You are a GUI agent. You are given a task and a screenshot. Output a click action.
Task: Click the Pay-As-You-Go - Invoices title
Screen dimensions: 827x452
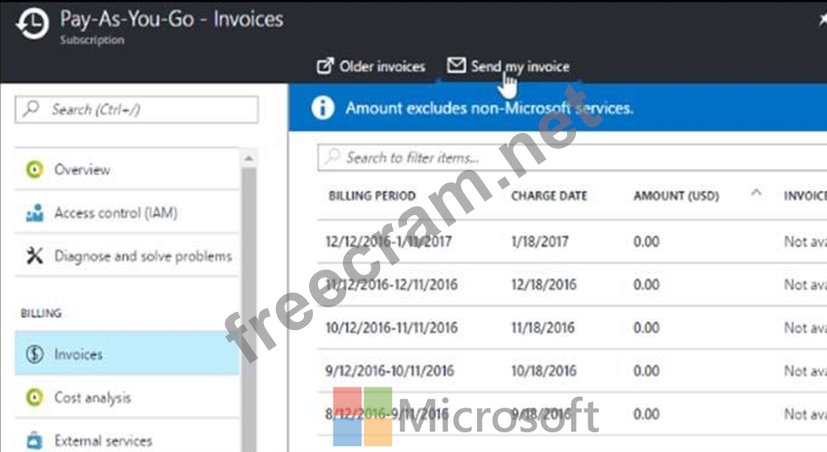(x=171, y=19)
